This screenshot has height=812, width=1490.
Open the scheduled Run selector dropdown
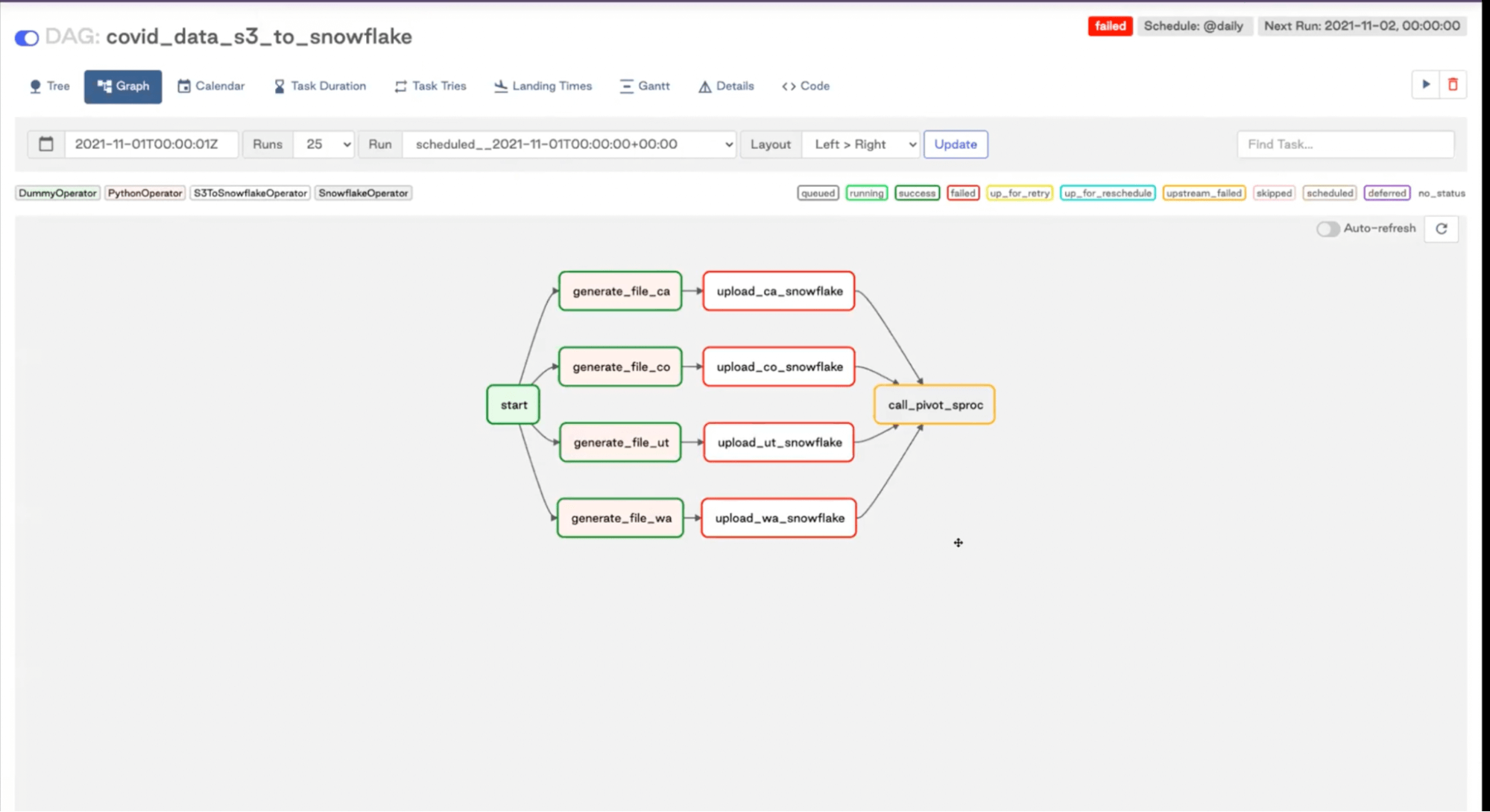(569, 144)
